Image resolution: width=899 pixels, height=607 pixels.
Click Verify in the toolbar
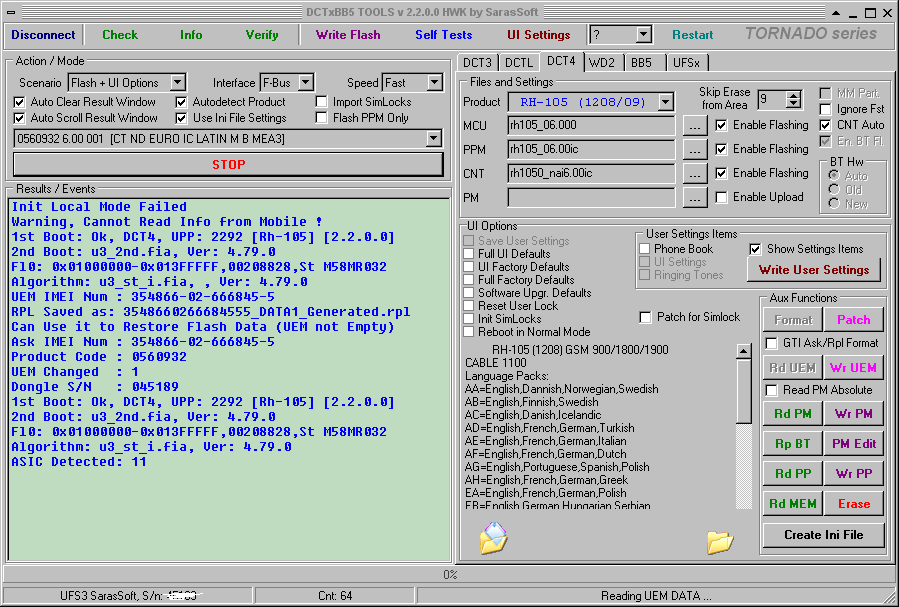tap(262, 35)
